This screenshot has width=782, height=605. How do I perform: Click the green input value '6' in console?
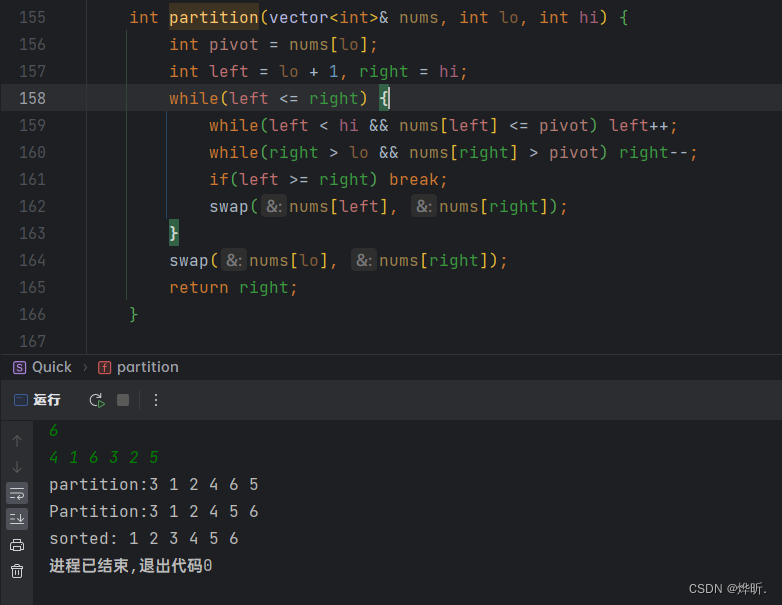(x=54, y=430)
